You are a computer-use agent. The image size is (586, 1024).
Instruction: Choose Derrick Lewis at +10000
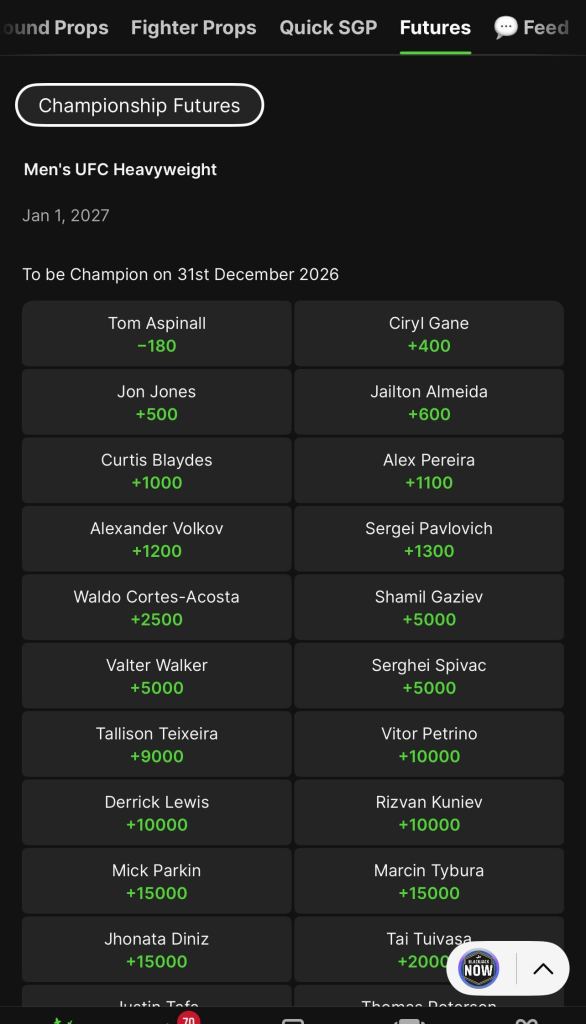pos(157,812)
